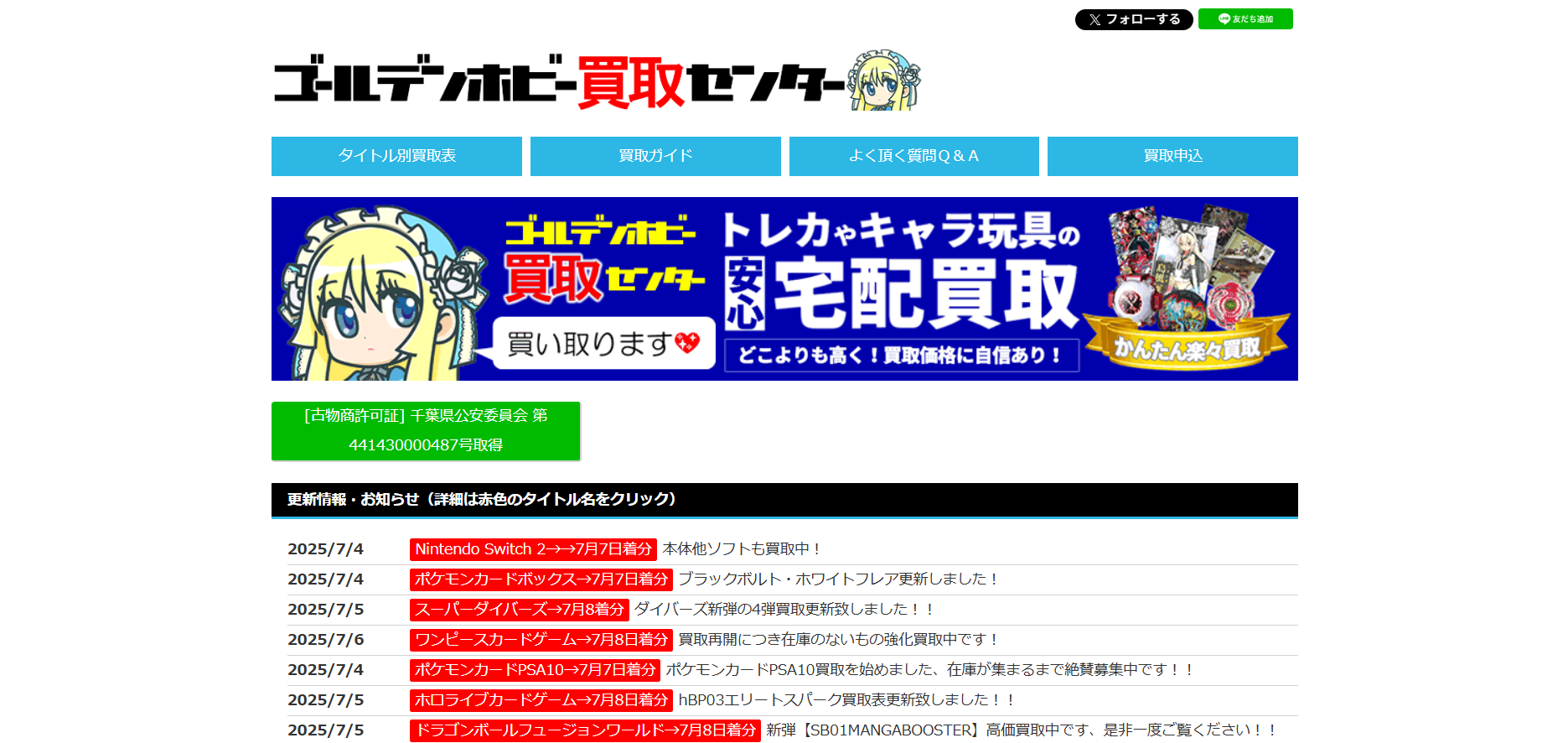1568x743 pixels.
Task: Click the X フォローする follow button
Action: tap(1133, 19)
